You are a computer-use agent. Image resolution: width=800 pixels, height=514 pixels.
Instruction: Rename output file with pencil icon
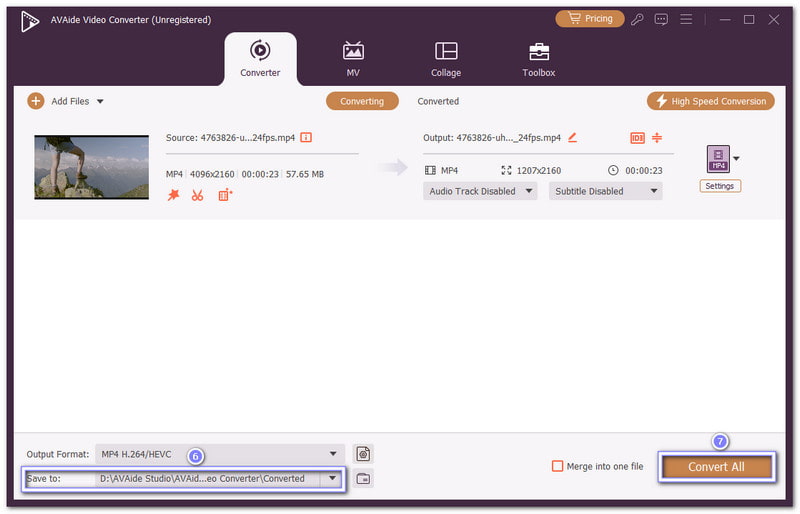coord(572,138)
